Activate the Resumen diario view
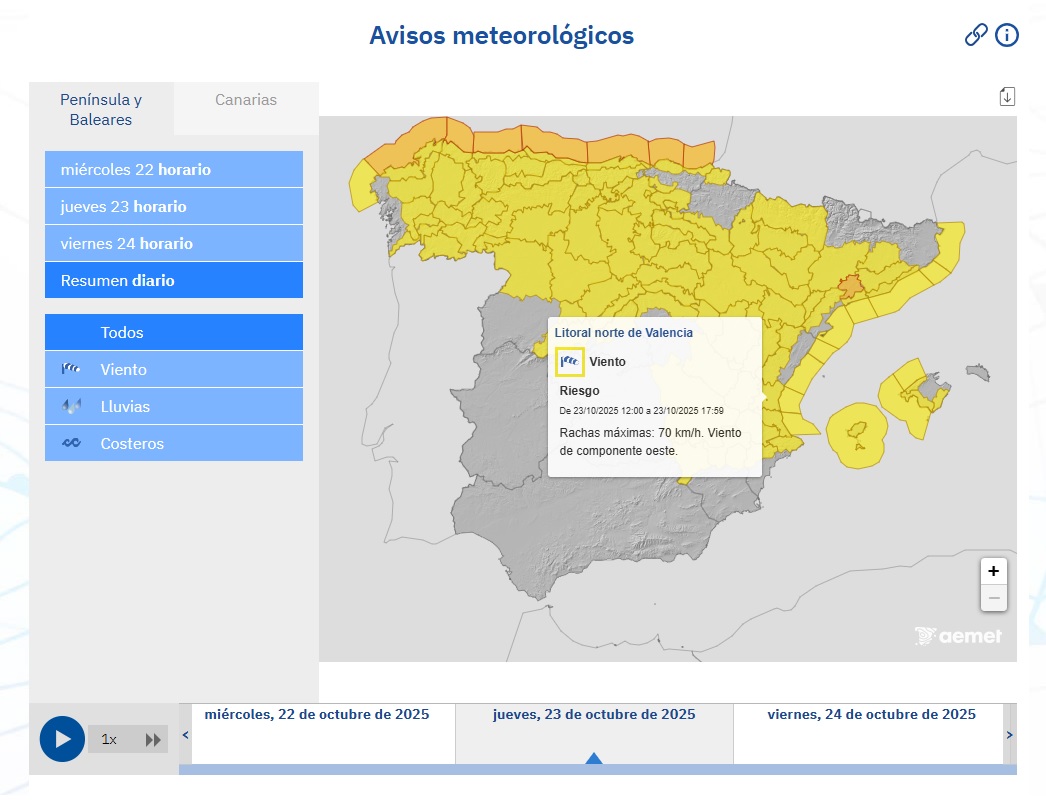 coord(173,280)
